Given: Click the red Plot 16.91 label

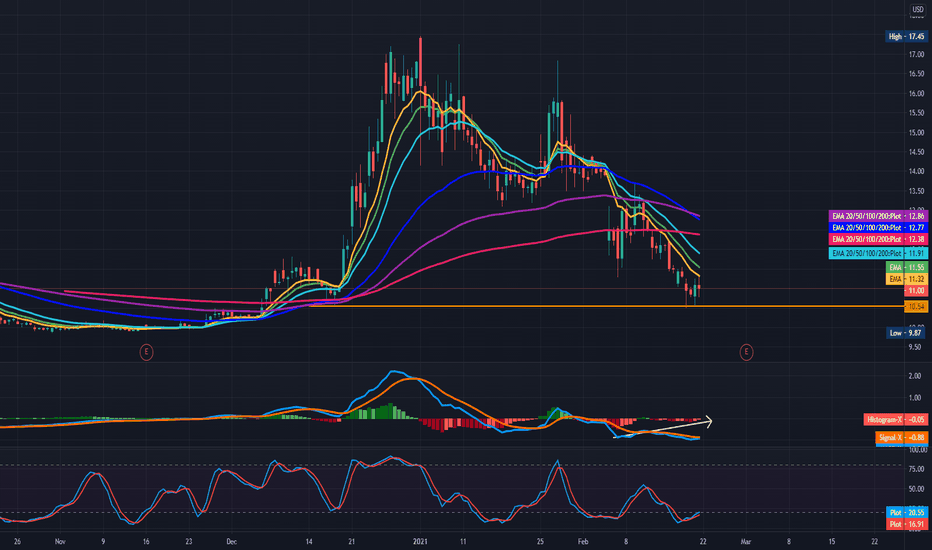Looking at the screenshot, I should click(906, 524).
